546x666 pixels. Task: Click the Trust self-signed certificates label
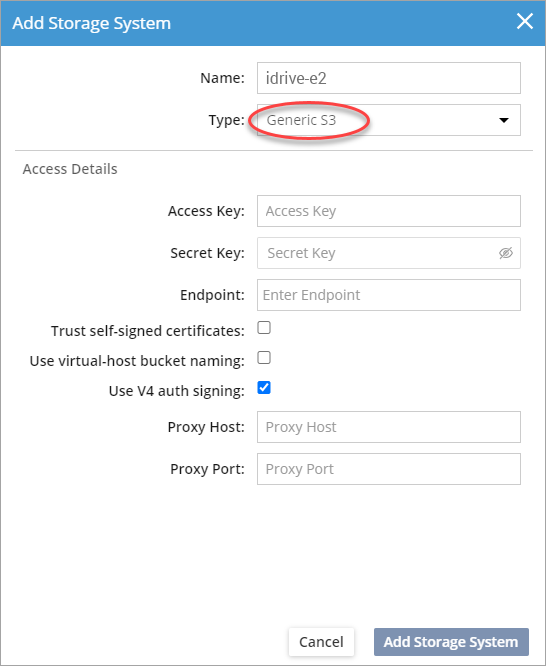(148, 331)
